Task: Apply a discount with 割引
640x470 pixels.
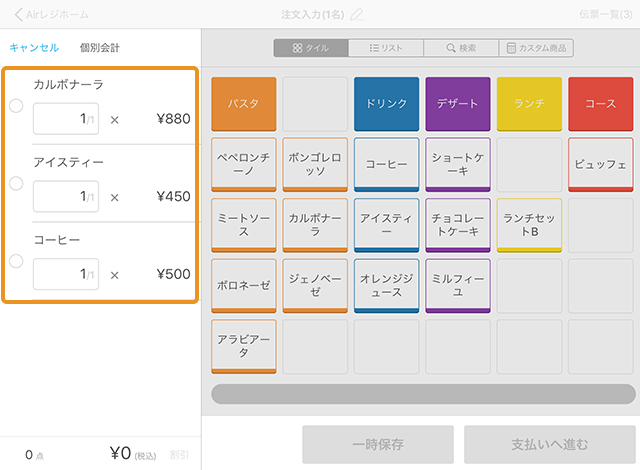Action: tap(179, 454)
